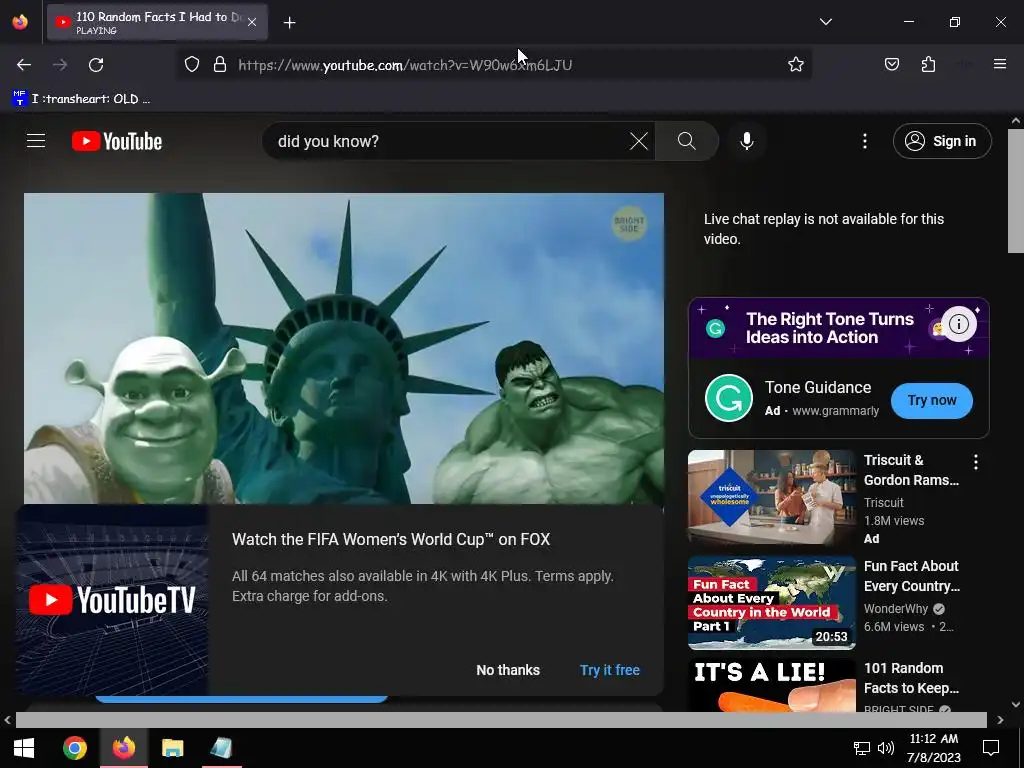Click the scroll down arrow of page scrollbar
This screenshot has height=768, width=1024.
[x=1016, y=705]
